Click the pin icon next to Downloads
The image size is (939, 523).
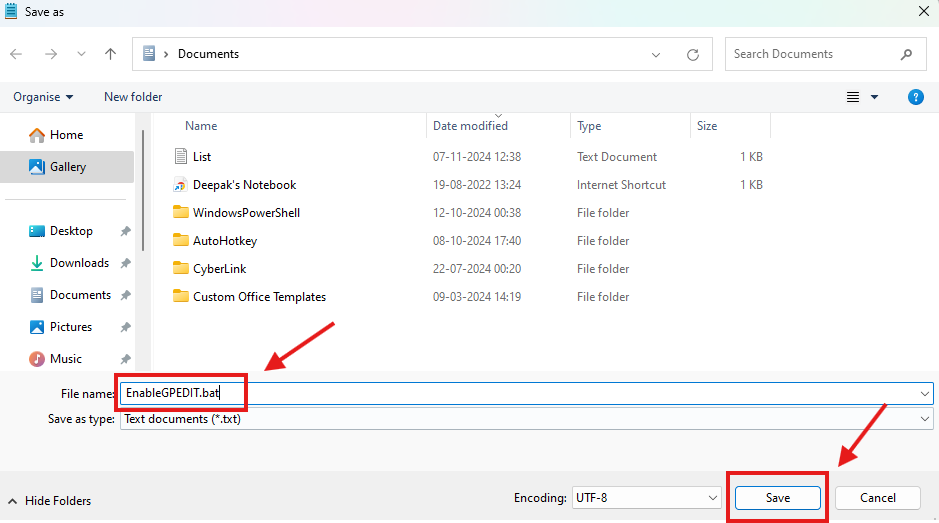[125, 263]
